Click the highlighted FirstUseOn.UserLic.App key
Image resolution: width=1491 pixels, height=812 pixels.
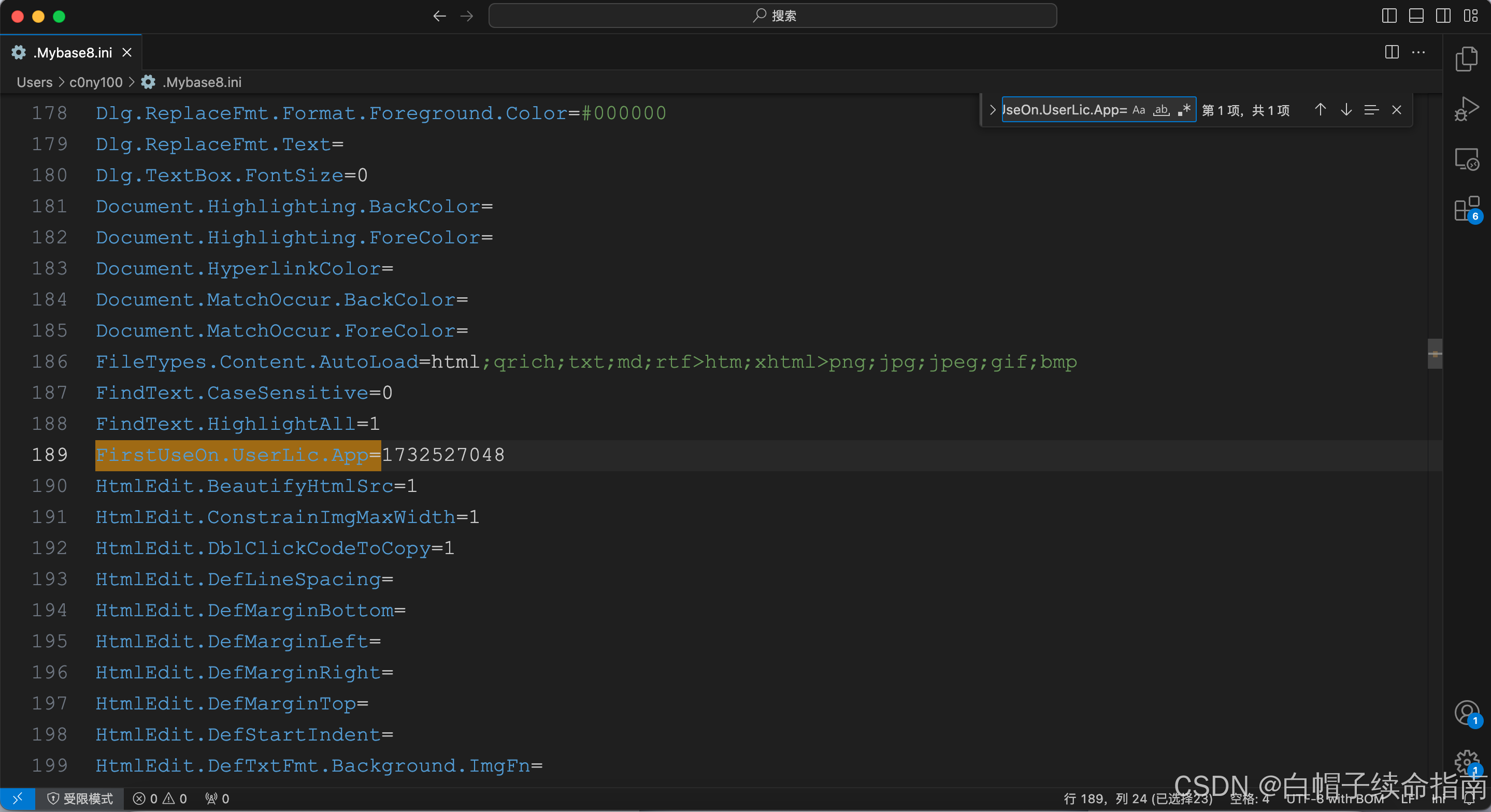pyautogui.click(x=238, y=455)
